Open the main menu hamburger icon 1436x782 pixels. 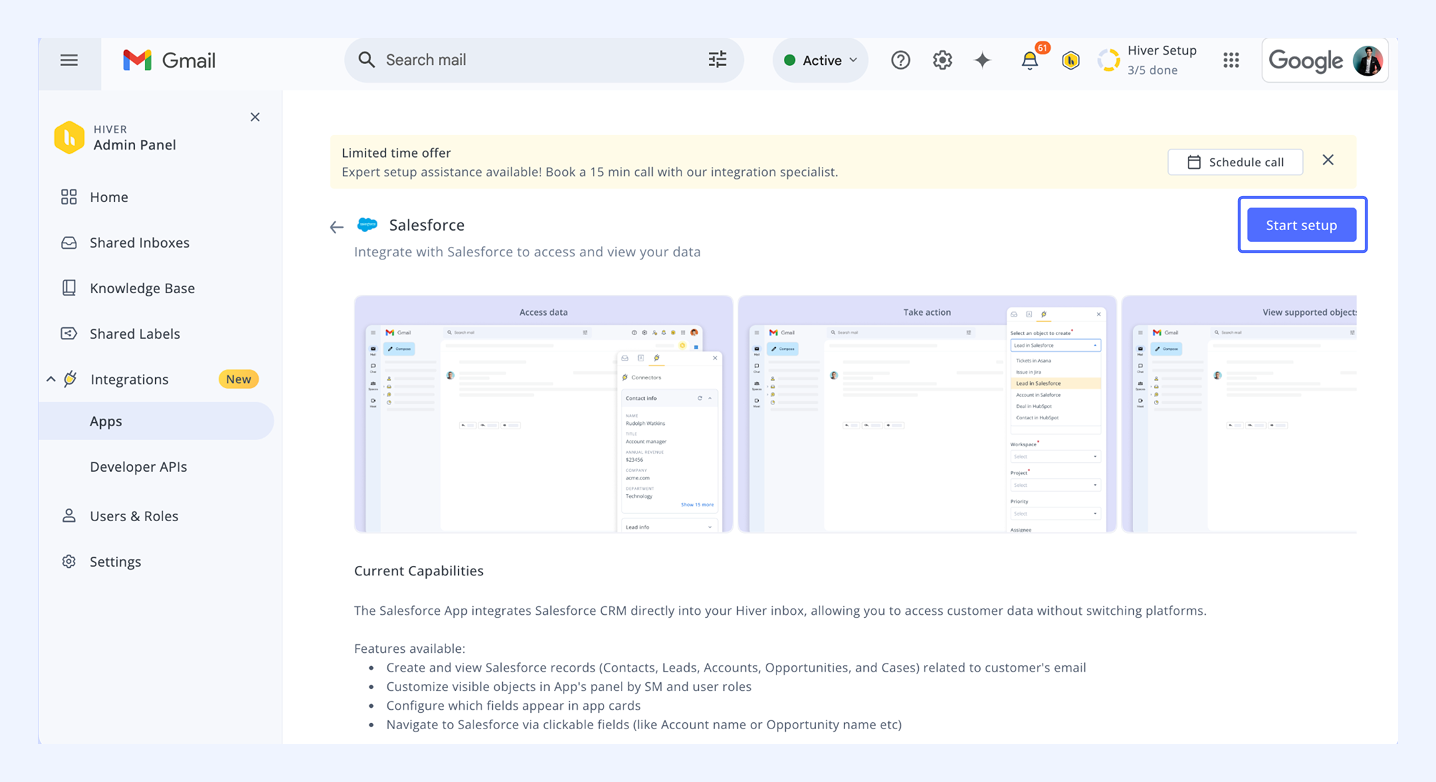coord(69,60)
